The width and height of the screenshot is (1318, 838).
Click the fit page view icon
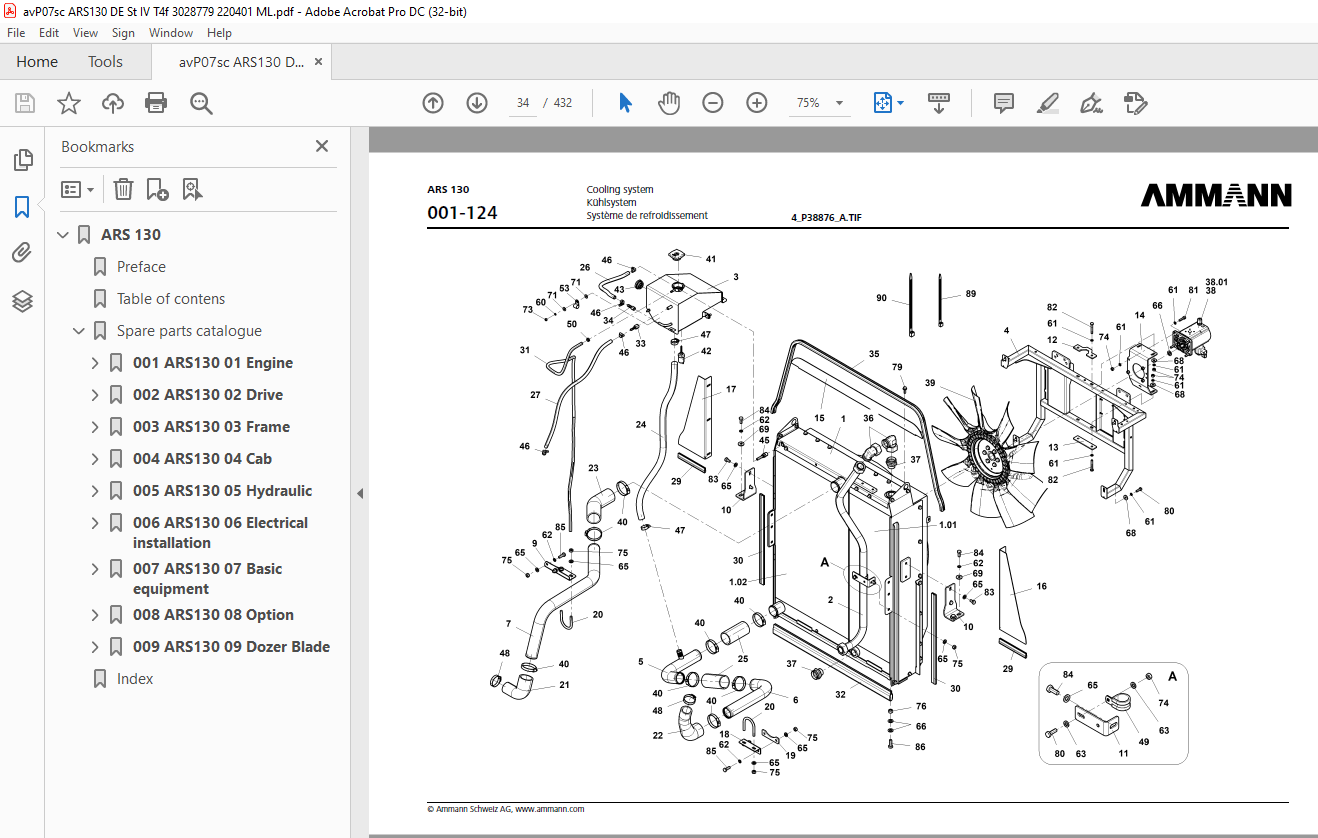882,103
